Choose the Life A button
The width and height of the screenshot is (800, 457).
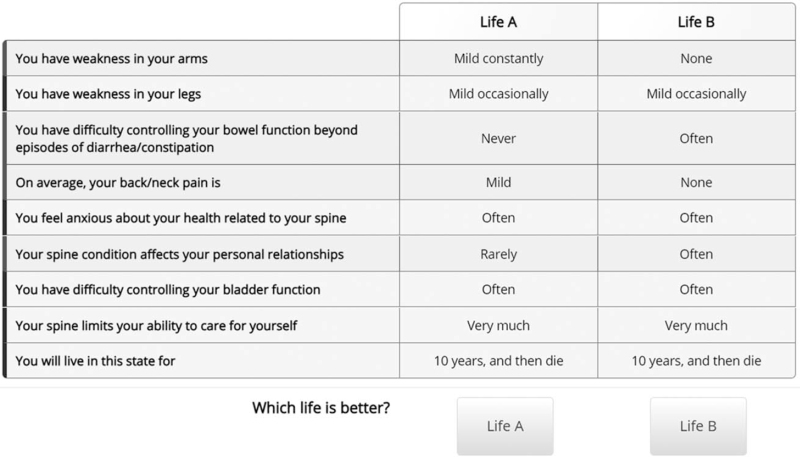click(x=505, y=426)
